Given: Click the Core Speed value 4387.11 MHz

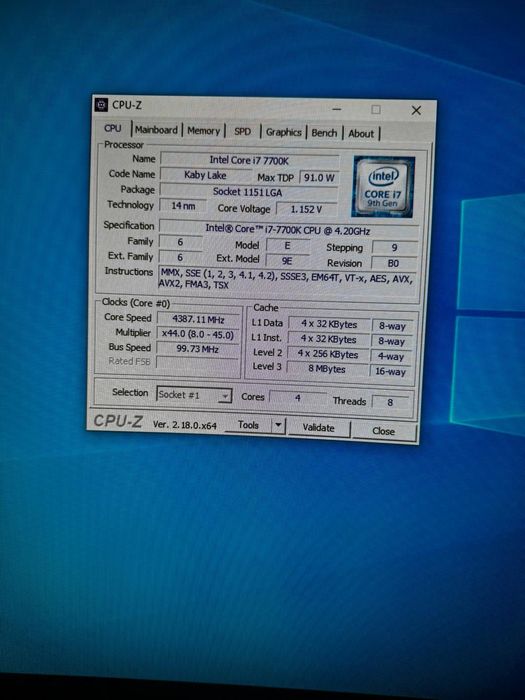Looking at the screenshot, I should click(x=199, y=320).
